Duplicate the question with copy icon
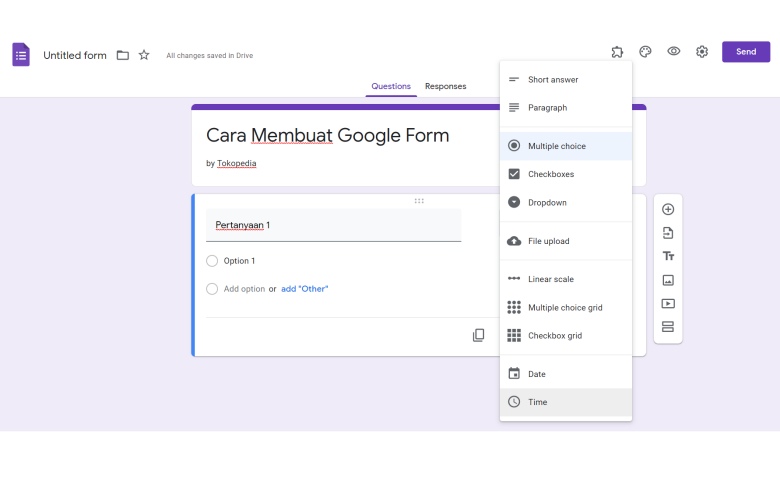 pyautogui.click(x=478, y=335)
